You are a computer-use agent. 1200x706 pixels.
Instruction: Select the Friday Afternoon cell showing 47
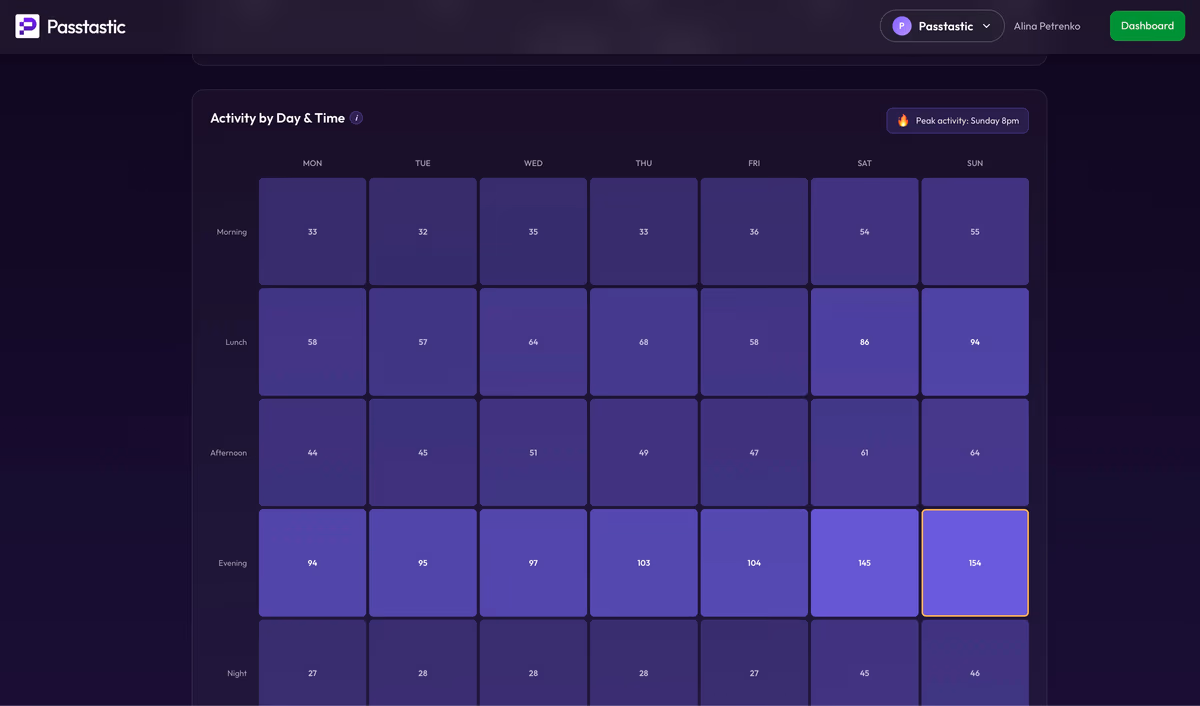pyautogui.click(x=754, y=453)
